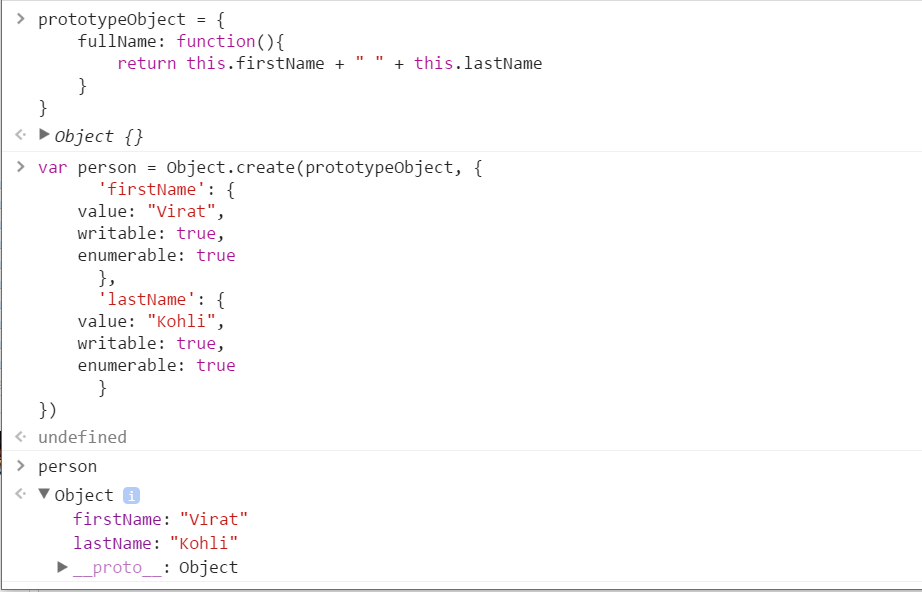This screenshot has width=922, height=592.
Task: Expand the __proto__ property of person
Action: pos(62,567)
